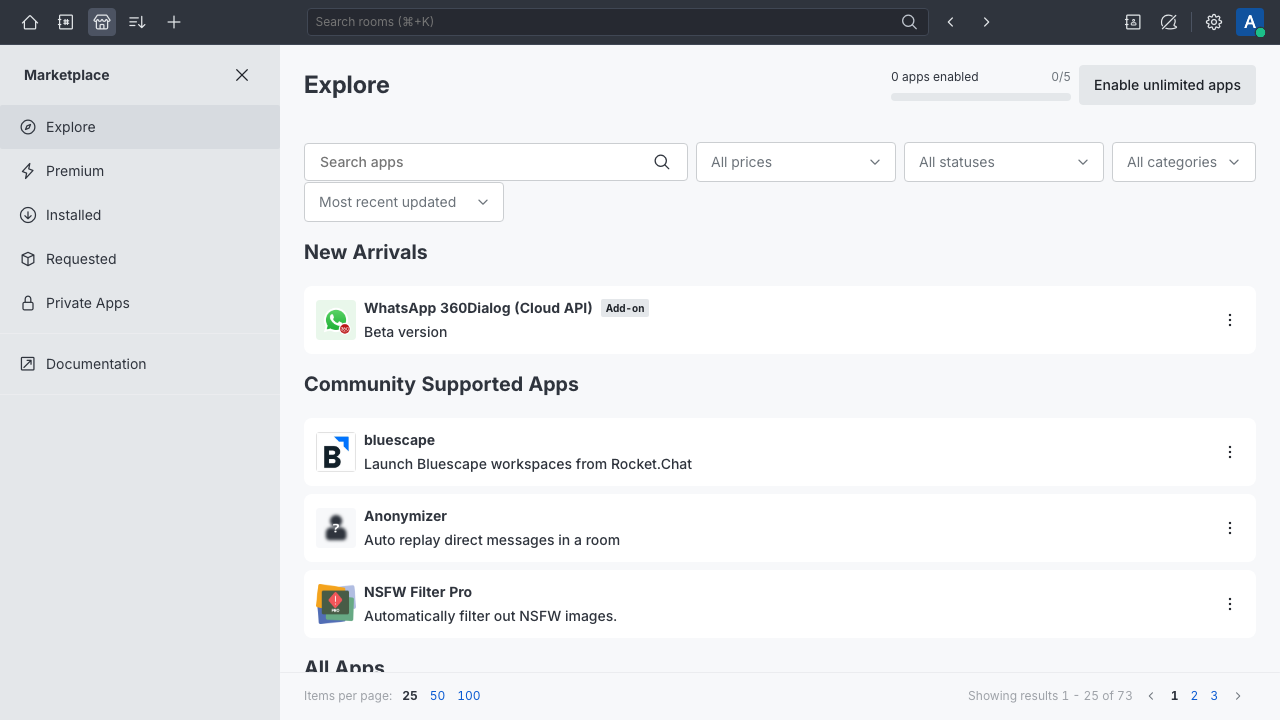1280x720 pixels.
Task: Click the Anonymizer app logo
Action: [336, 528]
